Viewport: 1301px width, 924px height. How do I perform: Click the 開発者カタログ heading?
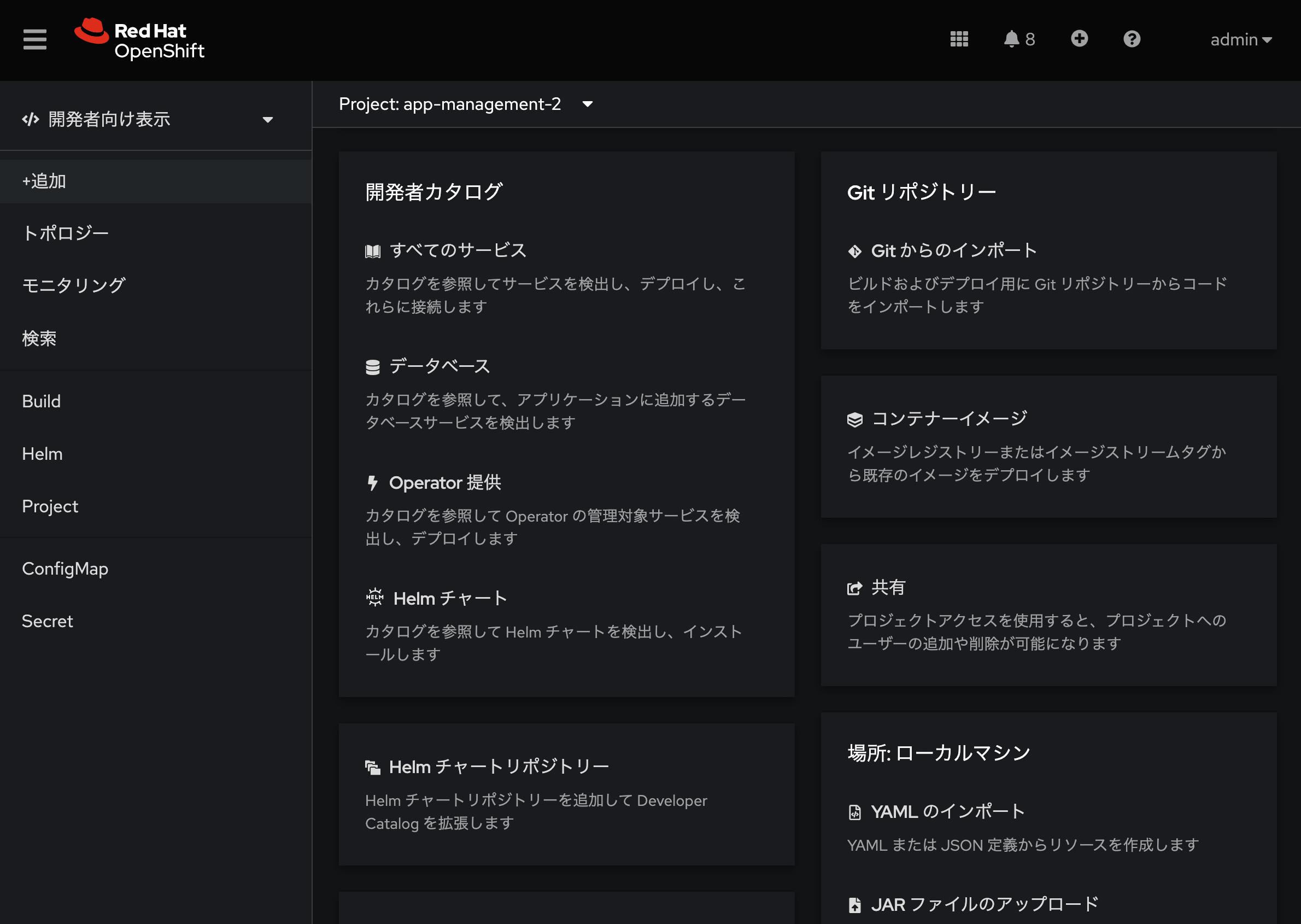coord(433,192)
